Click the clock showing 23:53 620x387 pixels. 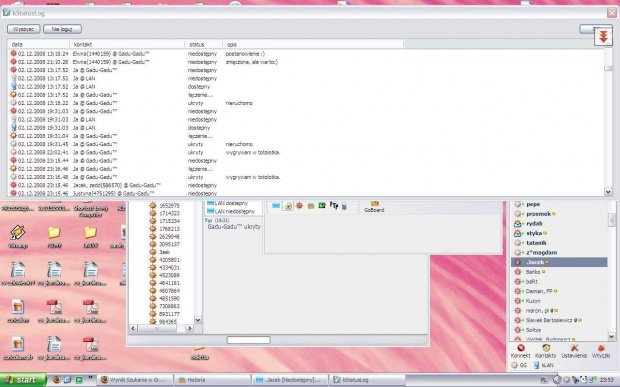click(x=607, y=380)
